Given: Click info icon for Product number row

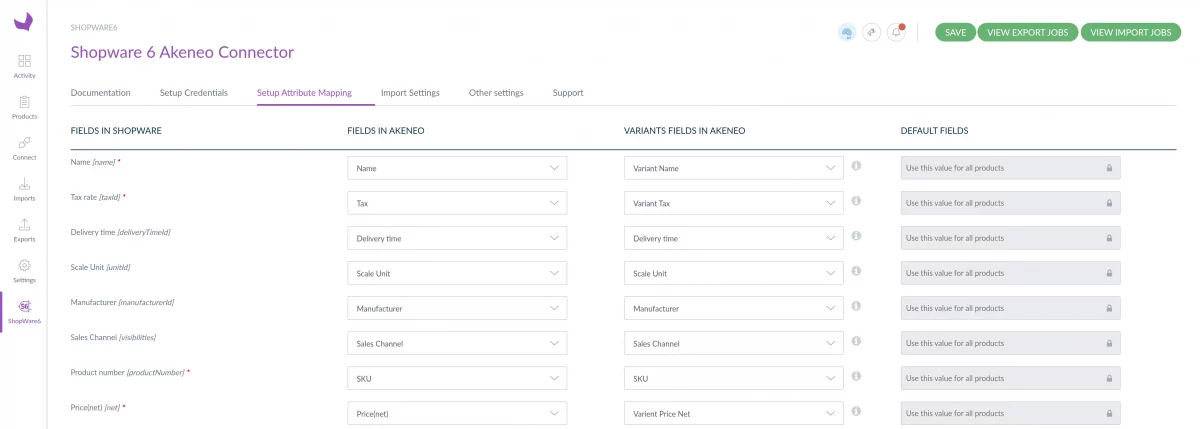Looking at the screenshot, I should click(x=857, y=377).
